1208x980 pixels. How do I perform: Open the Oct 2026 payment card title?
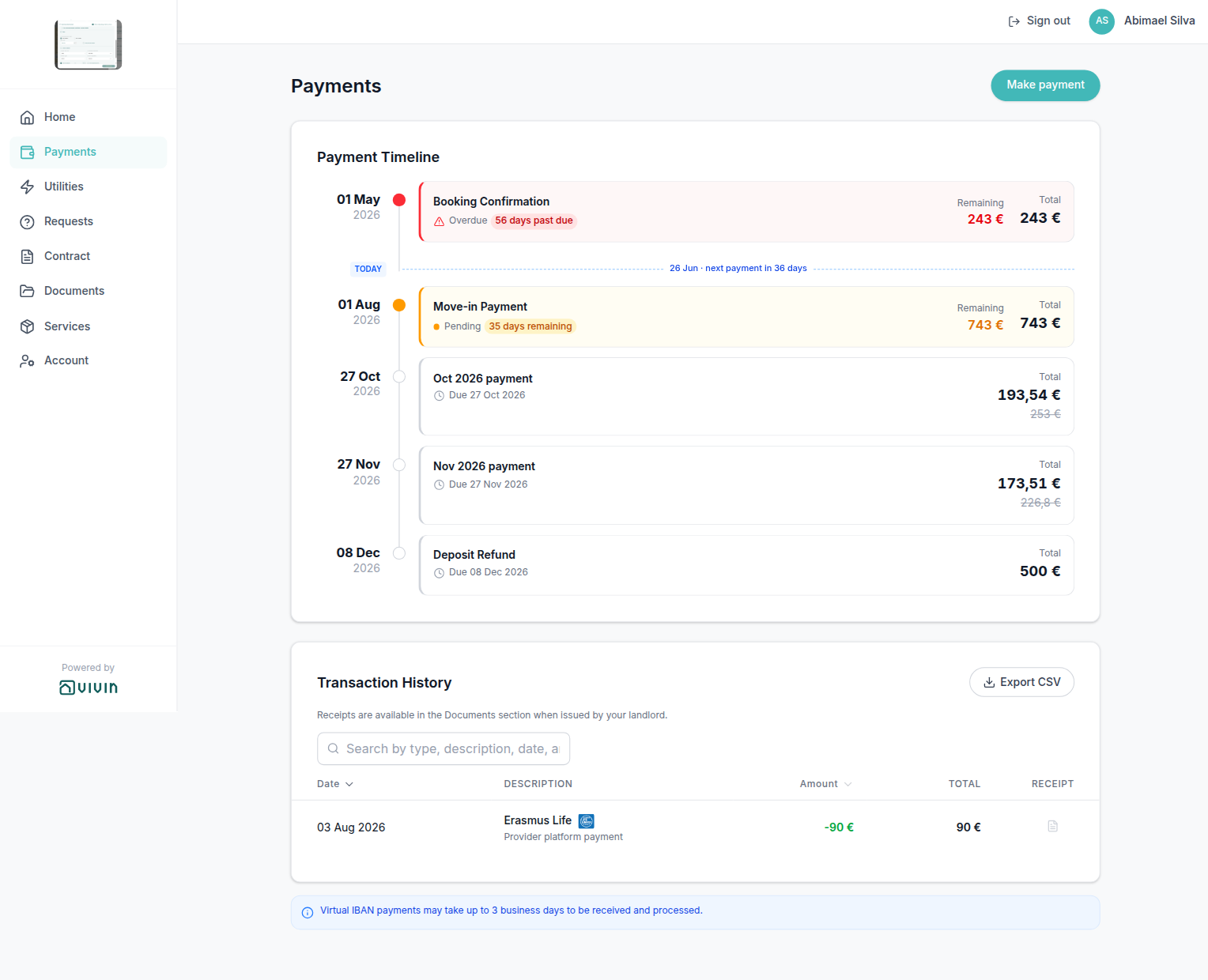point(483,379)
